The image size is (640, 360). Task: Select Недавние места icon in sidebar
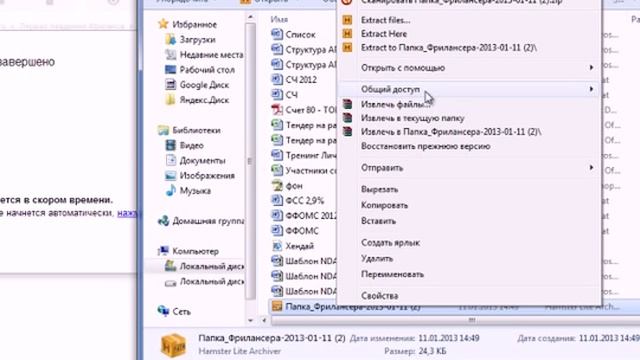pos(170,55)
